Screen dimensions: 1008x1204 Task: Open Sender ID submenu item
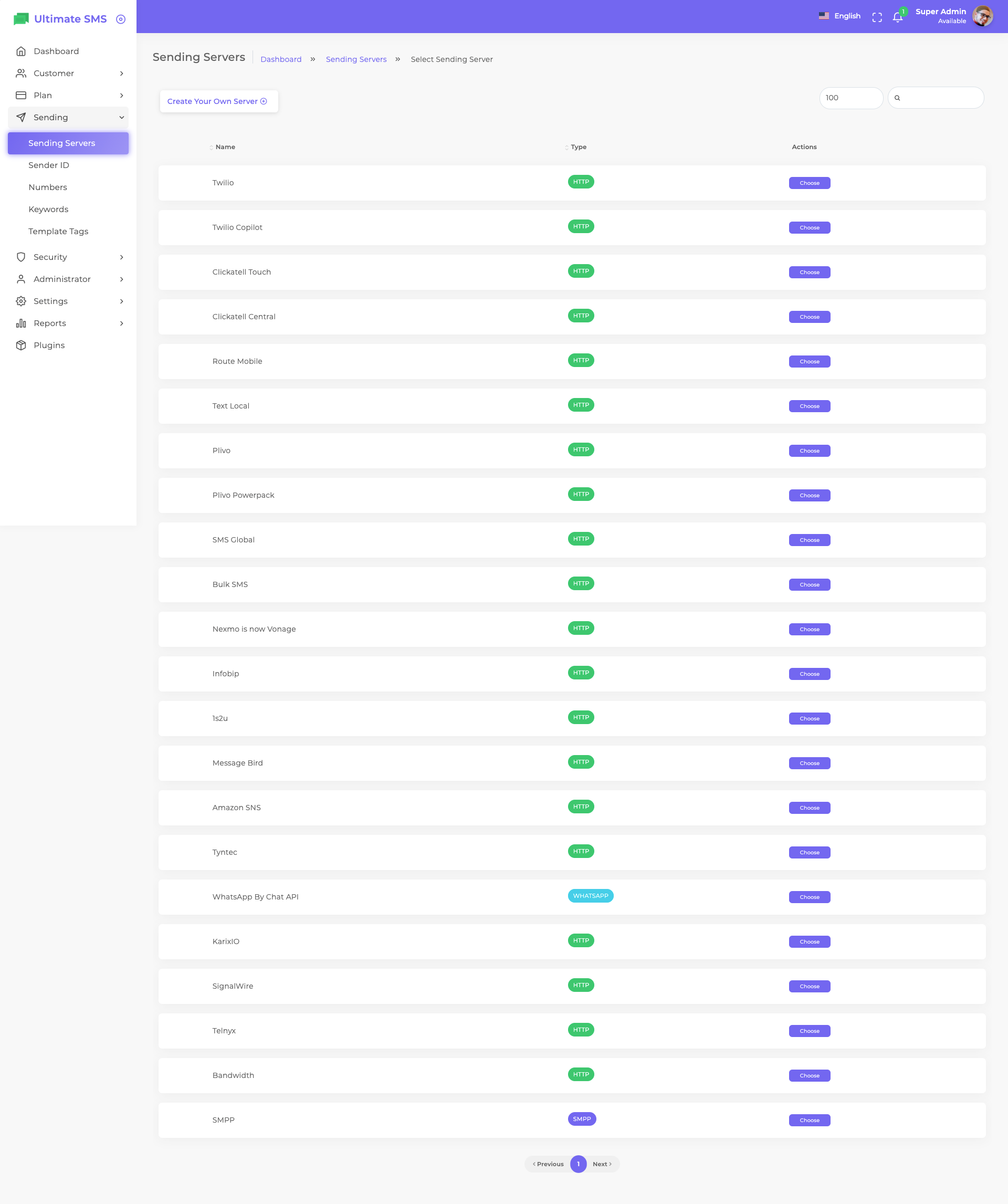click(x=68, y=165)
